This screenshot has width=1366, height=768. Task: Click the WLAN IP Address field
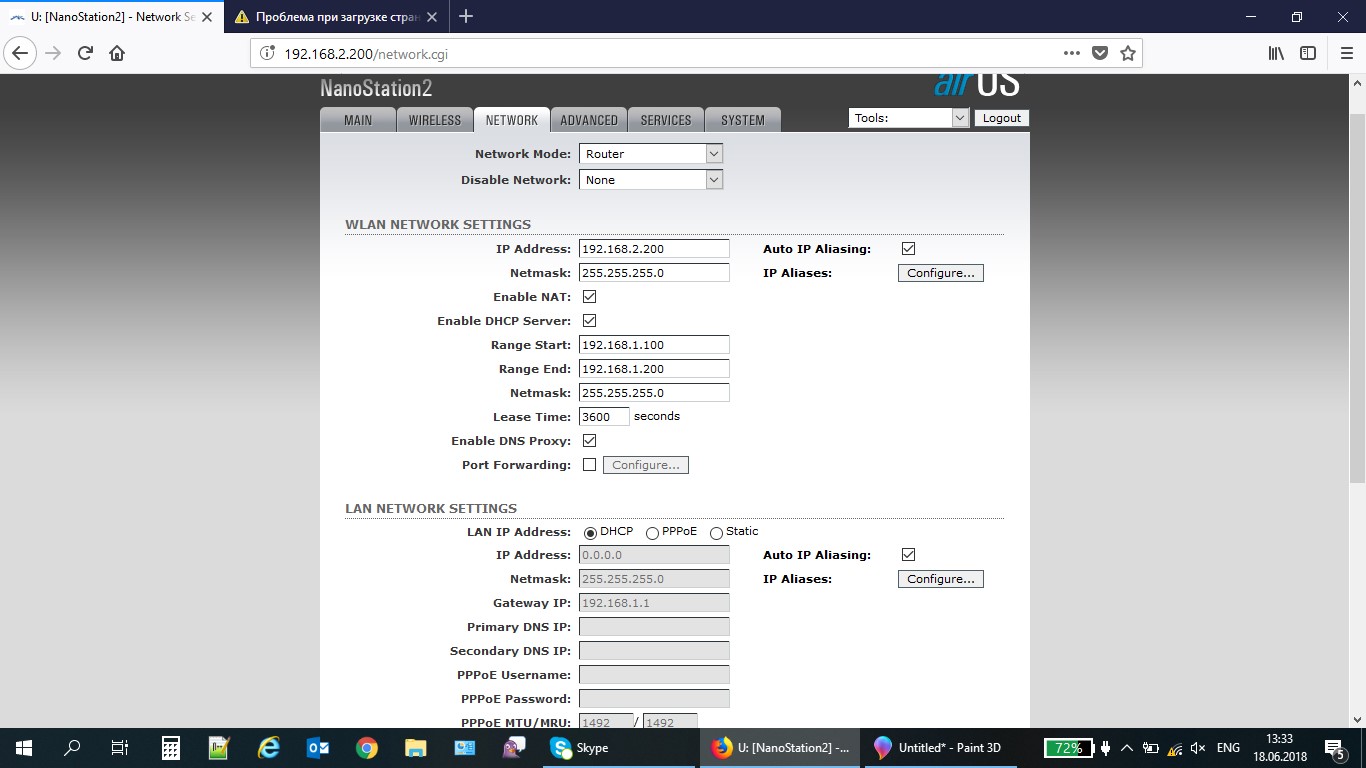[x=654, y=249]
